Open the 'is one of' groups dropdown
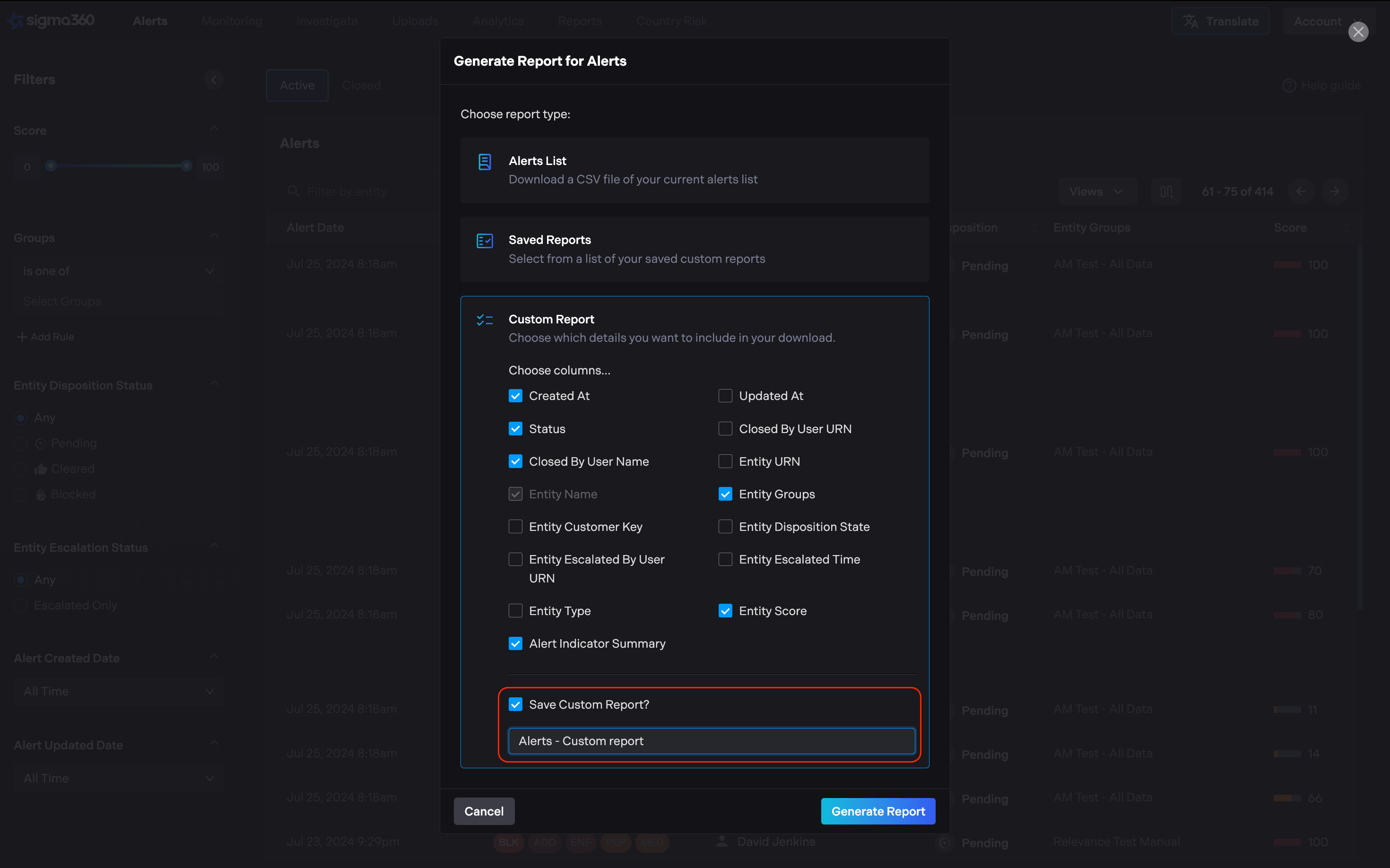This screenshot has width=1390, height=868. tap(118, 271)
